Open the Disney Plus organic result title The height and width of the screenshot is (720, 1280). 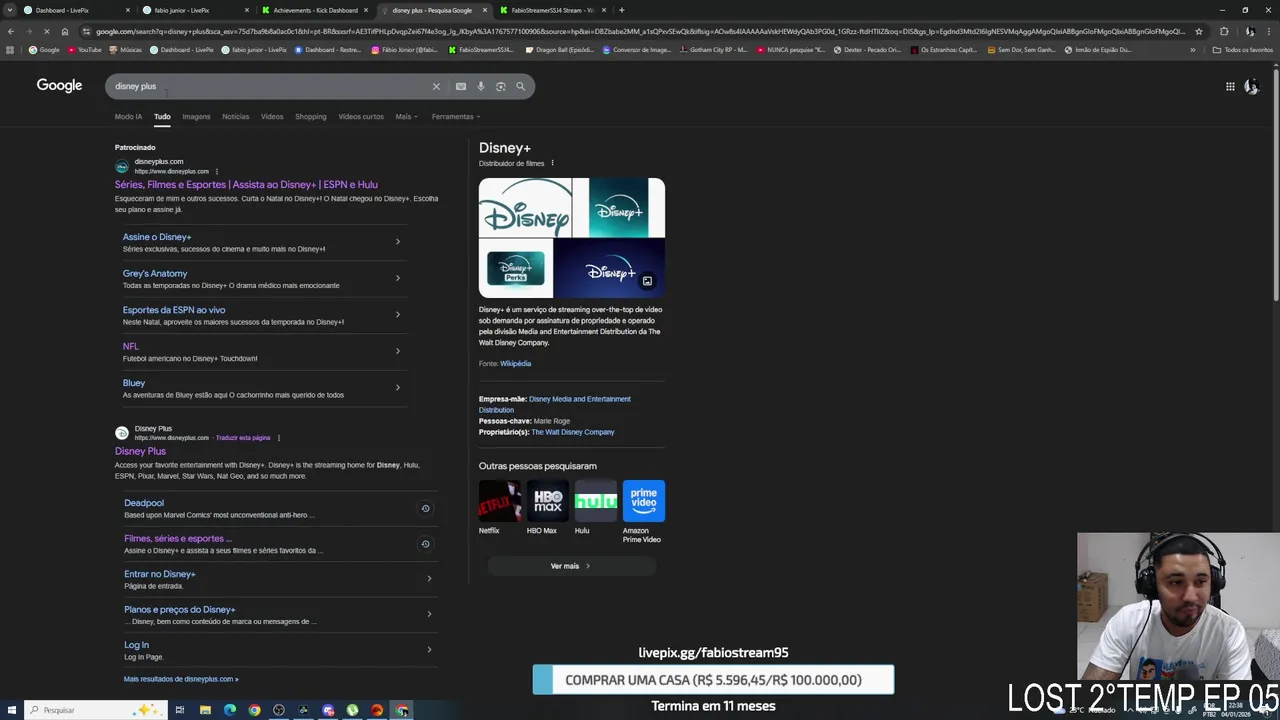(140, 451)
